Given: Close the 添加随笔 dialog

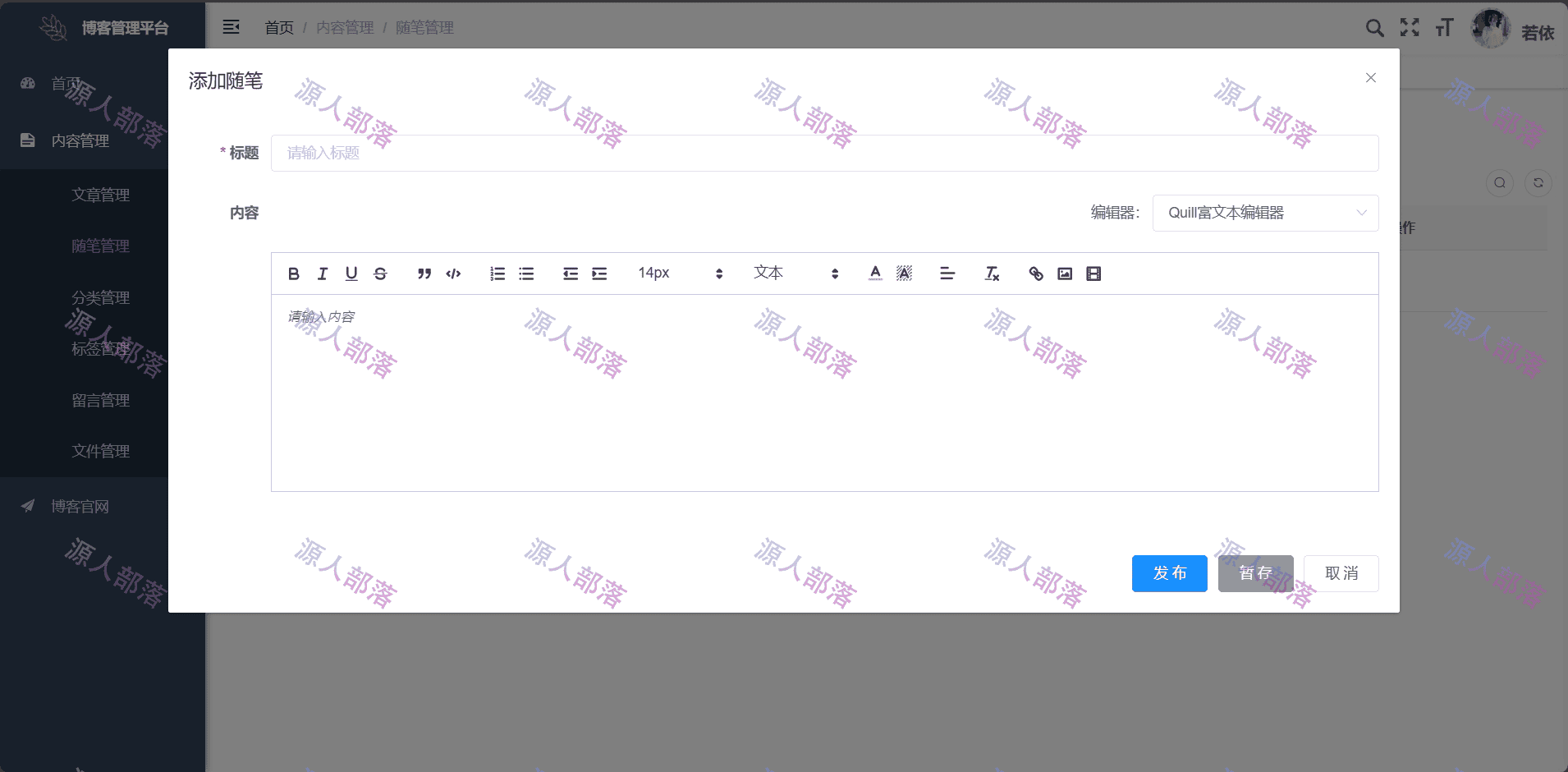Looking at the screenshot, I should 1370,78.
